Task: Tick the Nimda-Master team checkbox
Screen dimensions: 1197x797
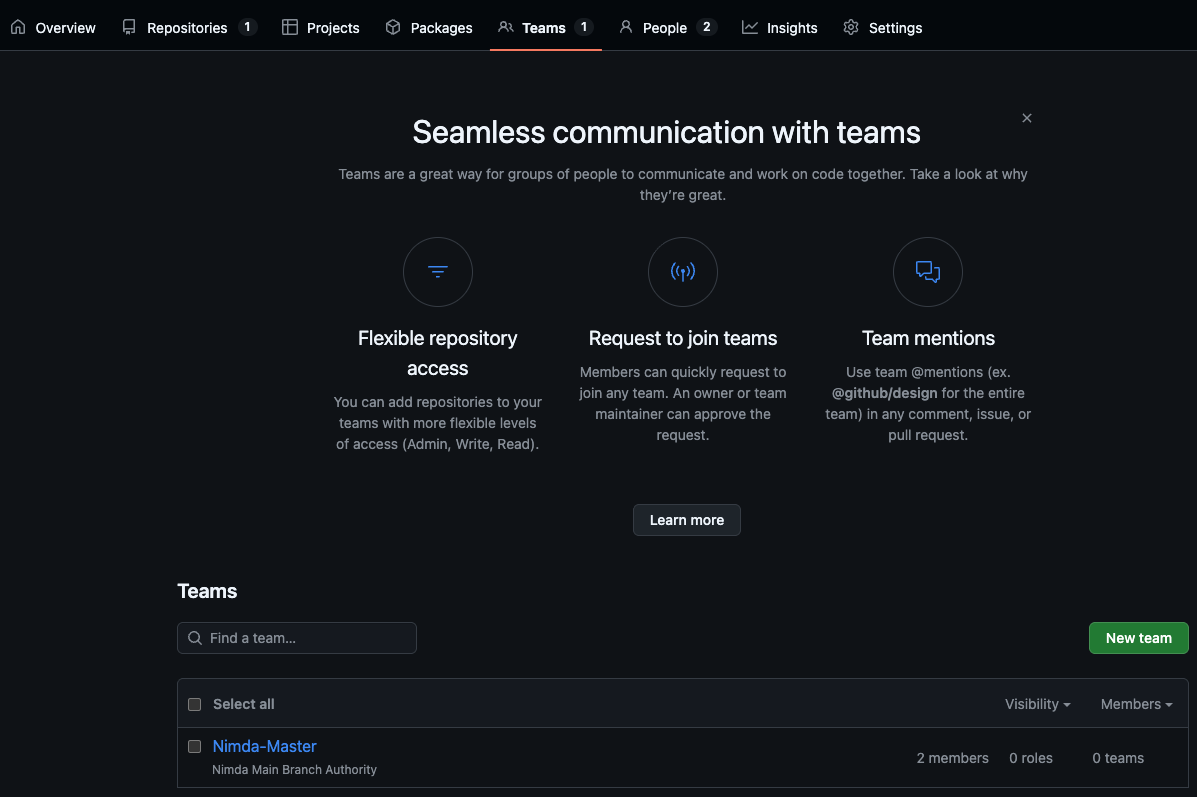Action: pyautogui.click(x=195, y=746)
